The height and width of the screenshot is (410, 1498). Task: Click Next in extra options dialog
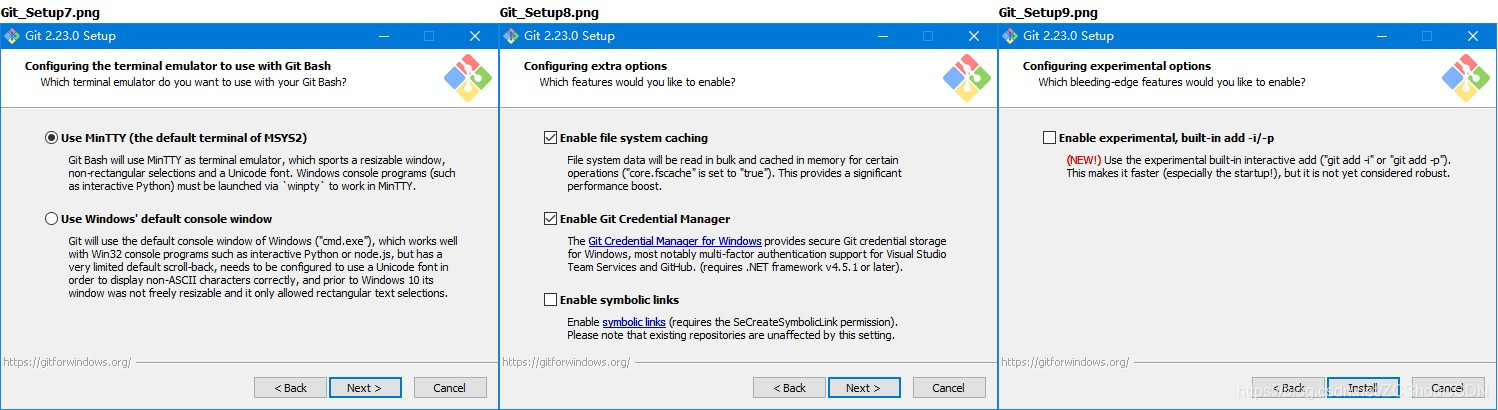click(864, 388)
